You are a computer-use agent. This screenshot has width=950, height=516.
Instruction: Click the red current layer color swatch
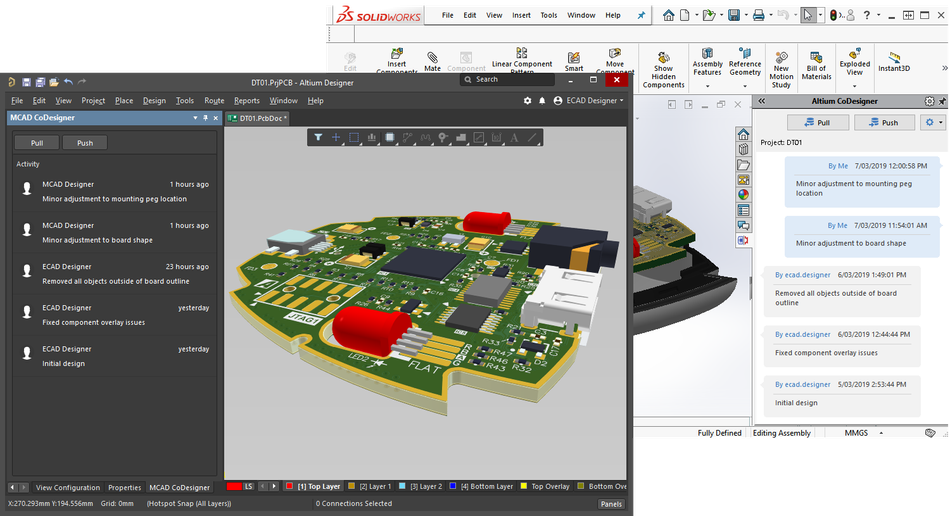pos(233,486)
